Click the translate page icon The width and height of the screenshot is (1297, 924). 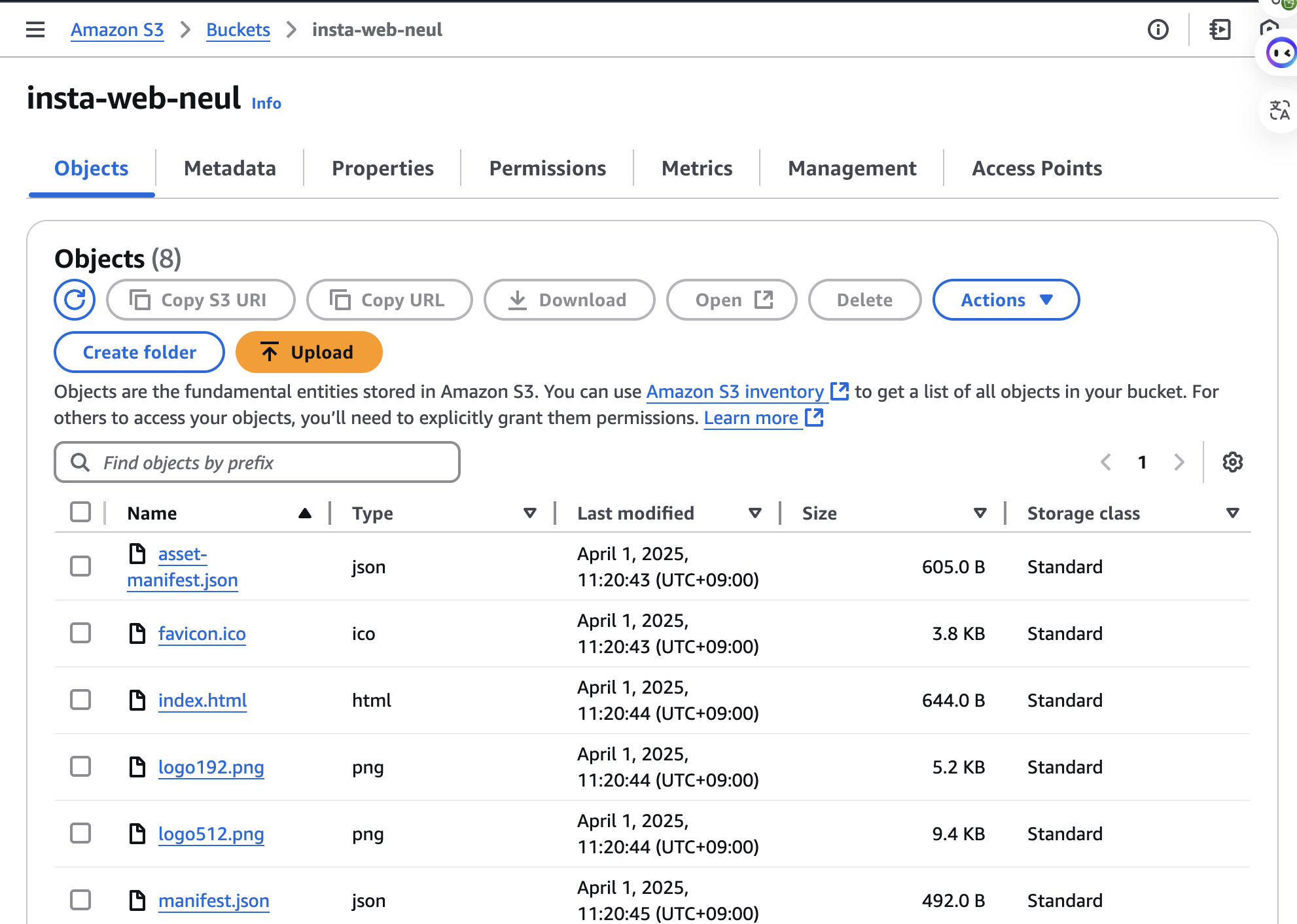coord(1279,110)
